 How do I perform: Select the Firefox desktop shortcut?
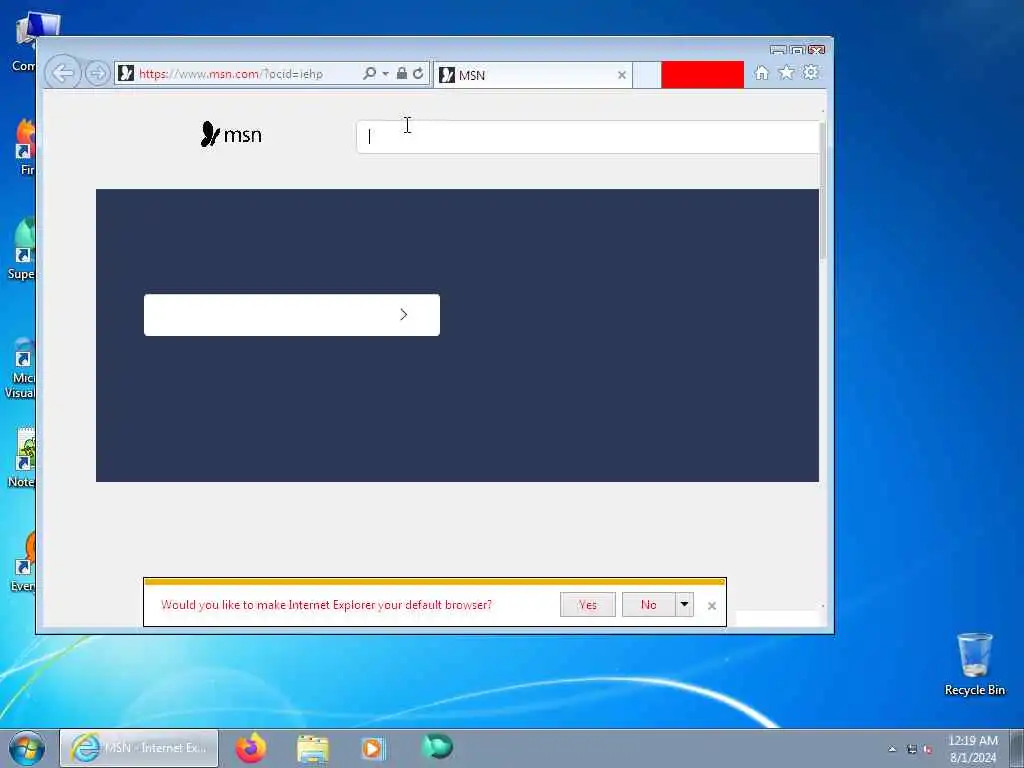[x=27, y=148]
